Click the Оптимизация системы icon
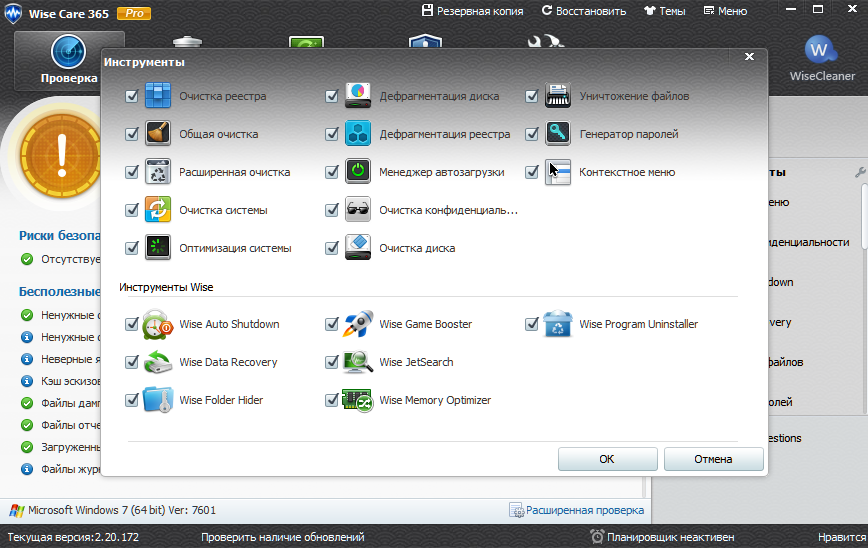The image size is (868, 548). click(158, 247)
